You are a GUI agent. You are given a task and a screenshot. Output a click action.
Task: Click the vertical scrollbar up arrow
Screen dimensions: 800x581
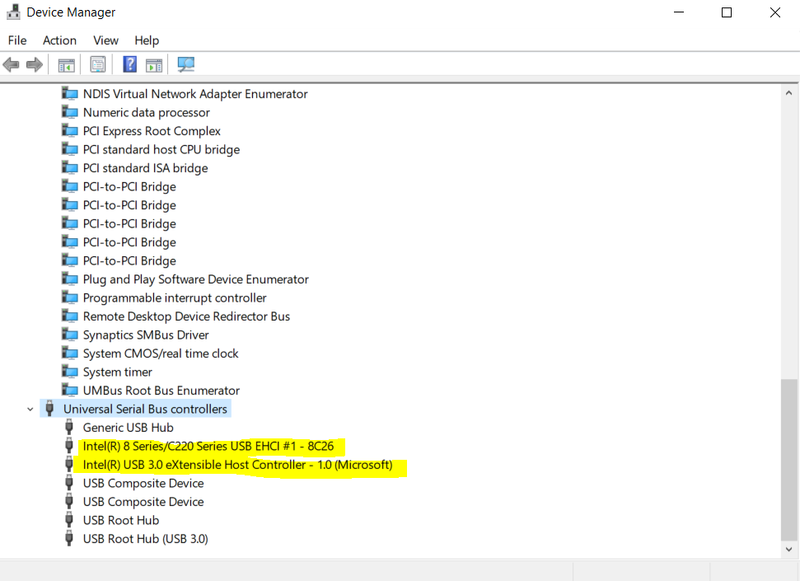point(789,91)
